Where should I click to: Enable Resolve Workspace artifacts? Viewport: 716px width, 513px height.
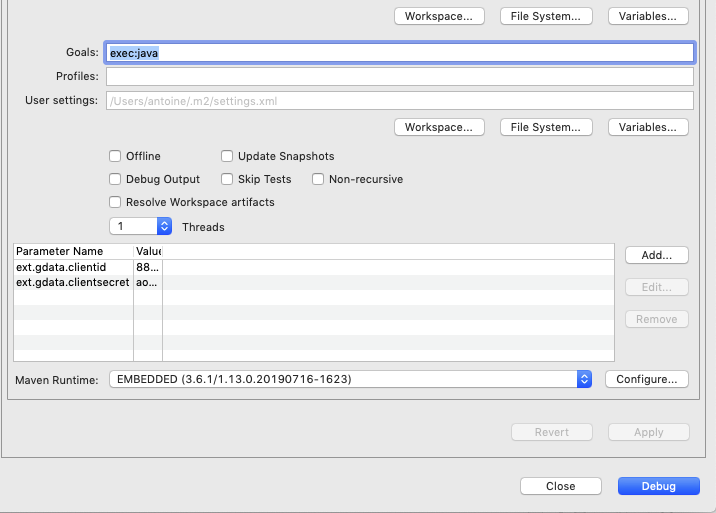[115, 202]
